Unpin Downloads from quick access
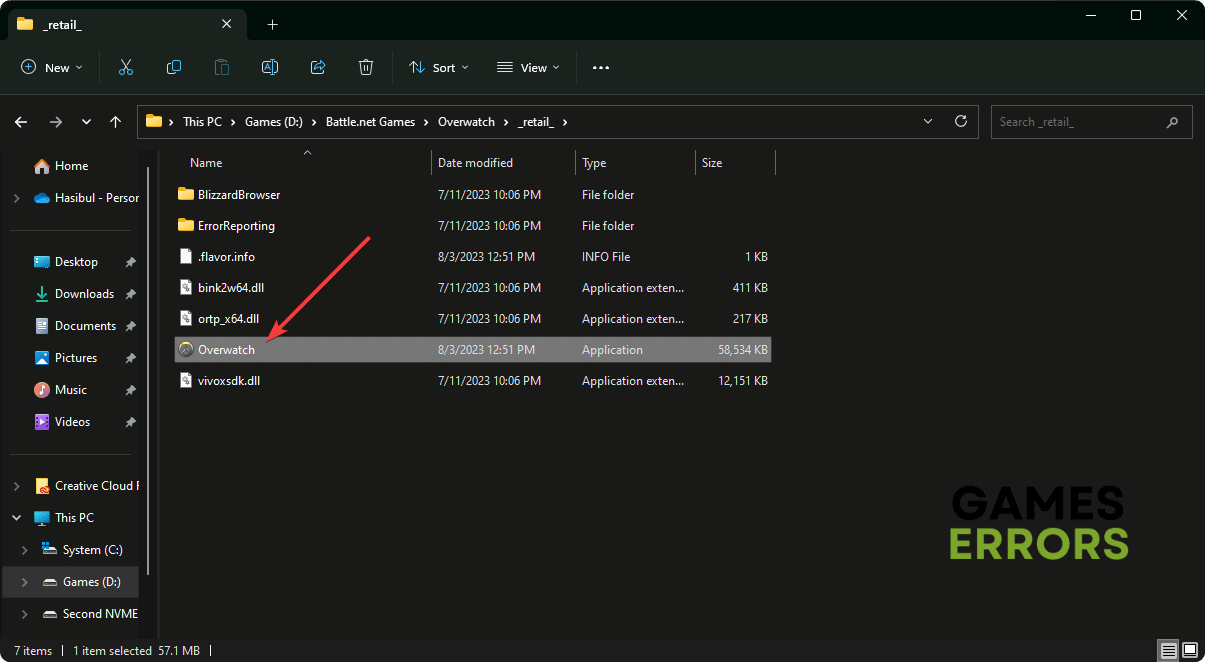1205x662 pixels. click(130, 294)
